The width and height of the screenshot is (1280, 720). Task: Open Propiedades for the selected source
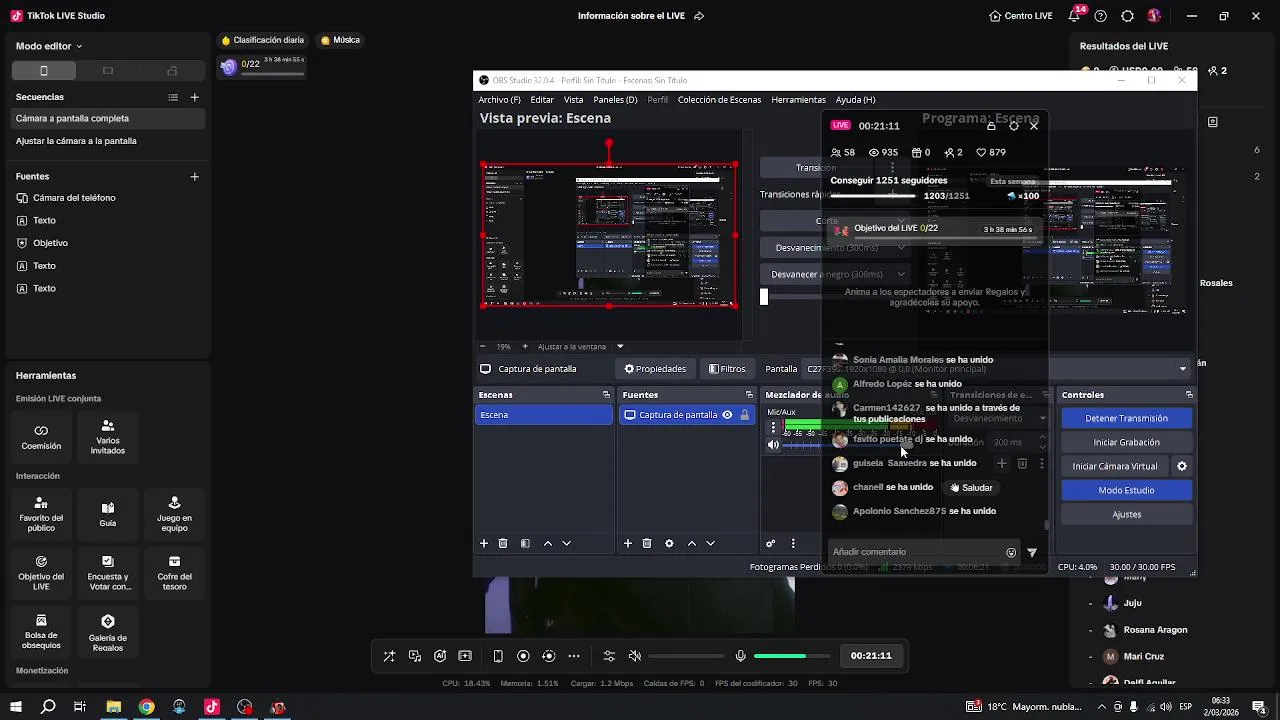655,369
